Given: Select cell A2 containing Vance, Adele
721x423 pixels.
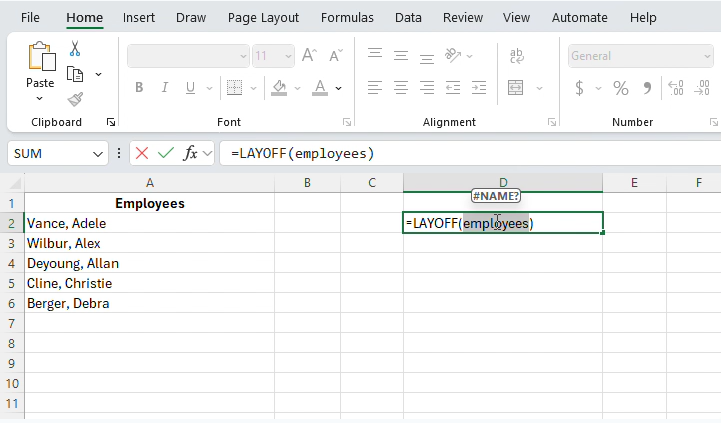Looking at the screenshot, I should click(x=149, y=223).
